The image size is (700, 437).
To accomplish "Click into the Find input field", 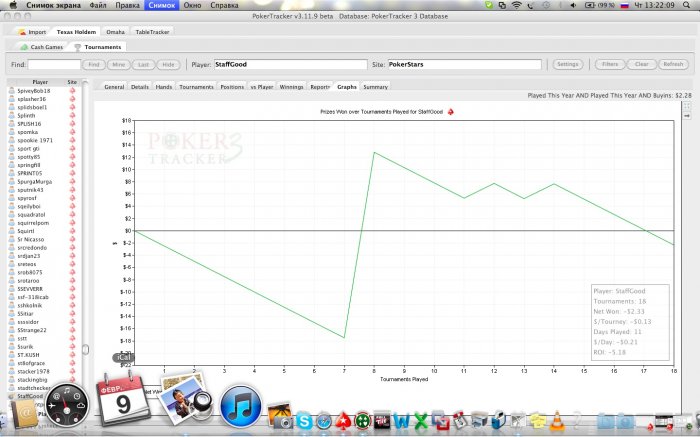I will tap(54, 64).
